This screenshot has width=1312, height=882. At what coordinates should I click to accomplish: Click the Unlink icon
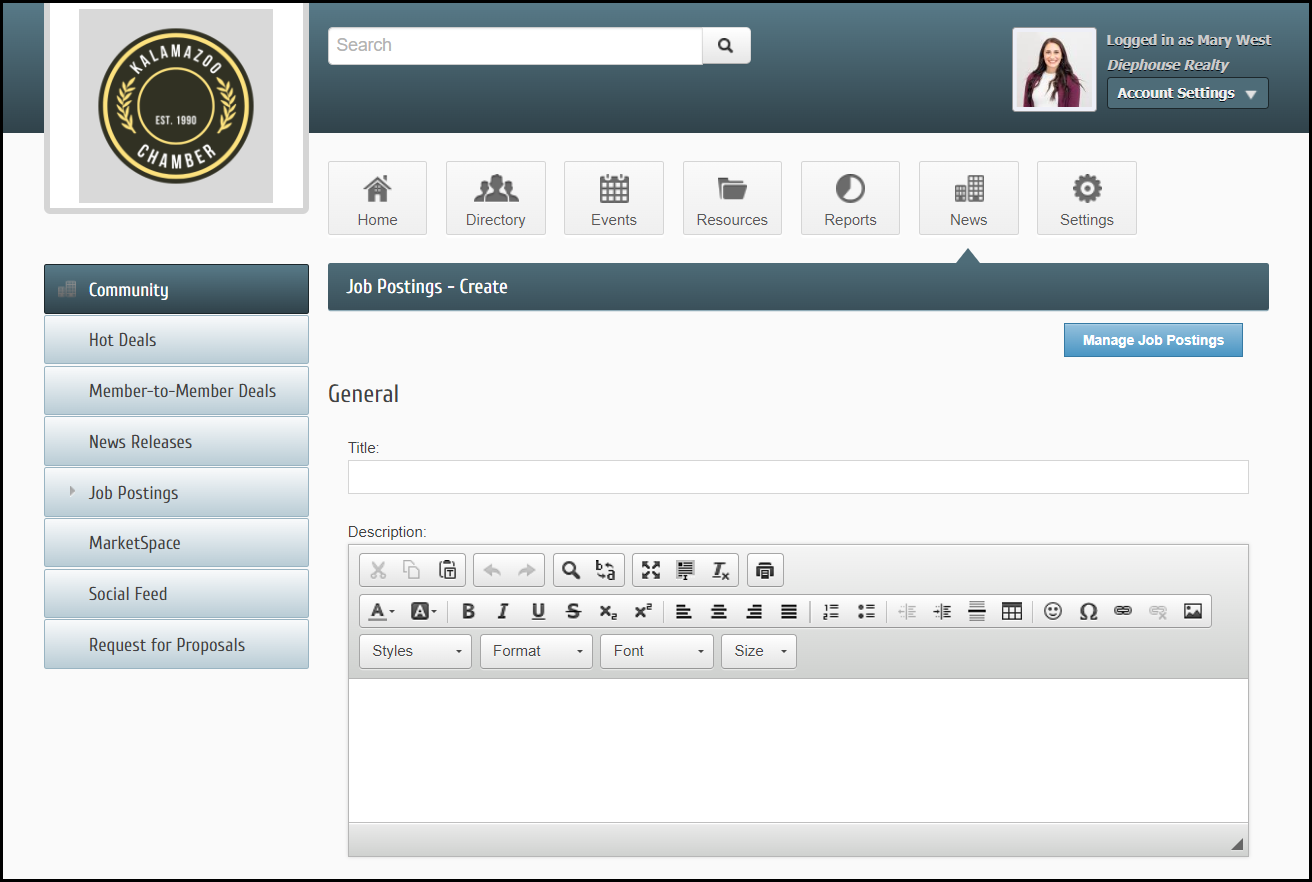click(1158, 611)
